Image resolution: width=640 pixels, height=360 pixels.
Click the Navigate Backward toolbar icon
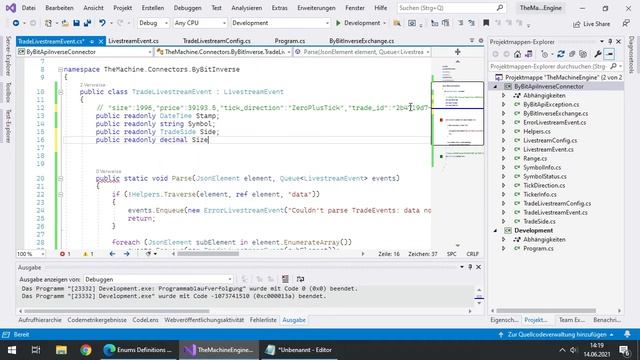click(16, 23)
